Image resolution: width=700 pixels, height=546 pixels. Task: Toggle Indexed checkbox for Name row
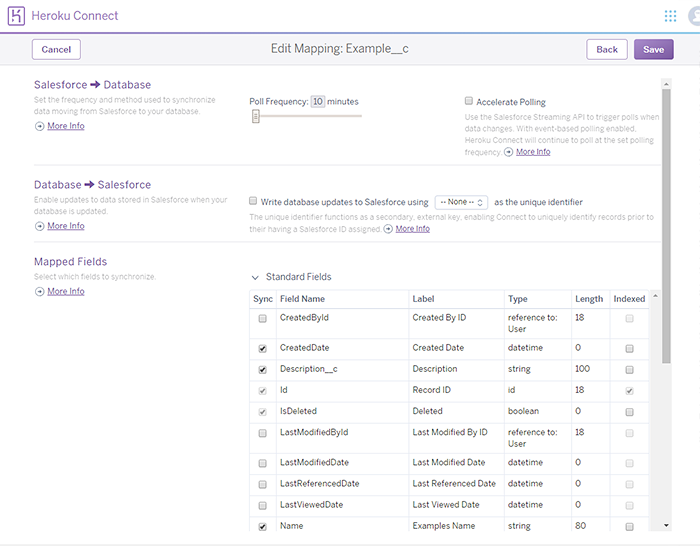click(629, 527)
